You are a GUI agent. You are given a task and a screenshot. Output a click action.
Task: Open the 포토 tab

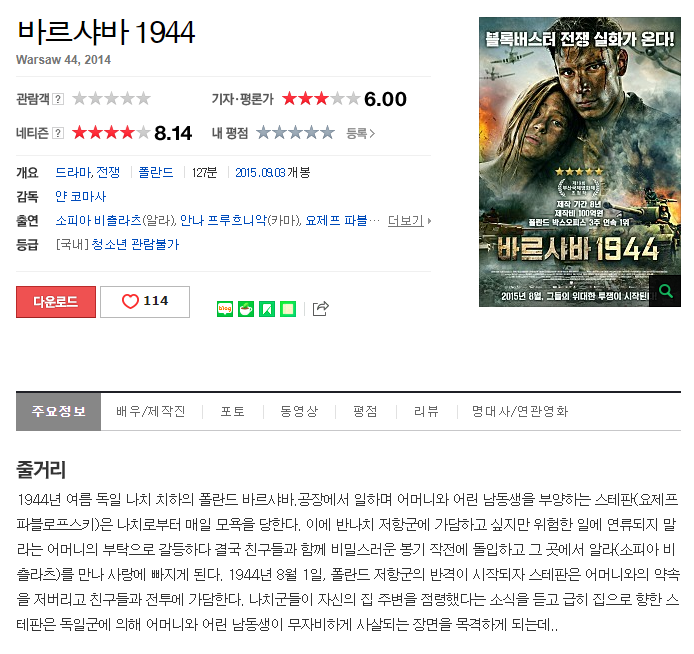pyautogui.click(x=233, y=412)
